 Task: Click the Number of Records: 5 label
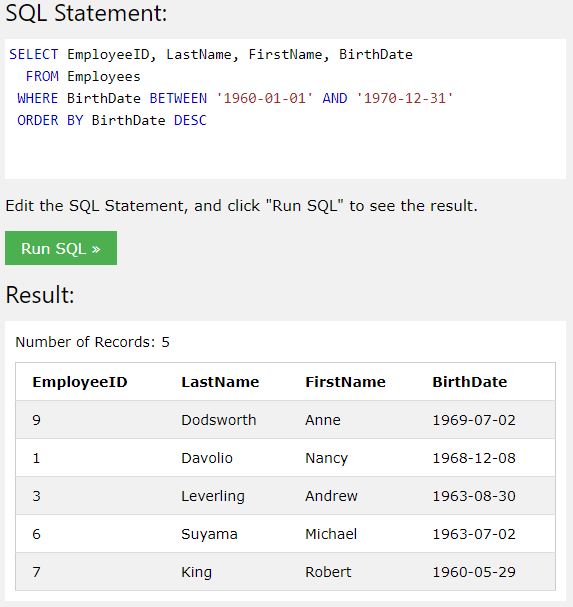[93, 342]
